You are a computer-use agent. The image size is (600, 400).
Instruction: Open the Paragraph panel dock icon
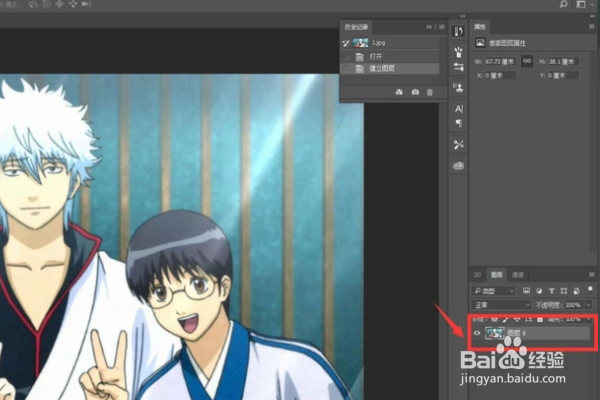pyautogui.click(x=458, y=123)
